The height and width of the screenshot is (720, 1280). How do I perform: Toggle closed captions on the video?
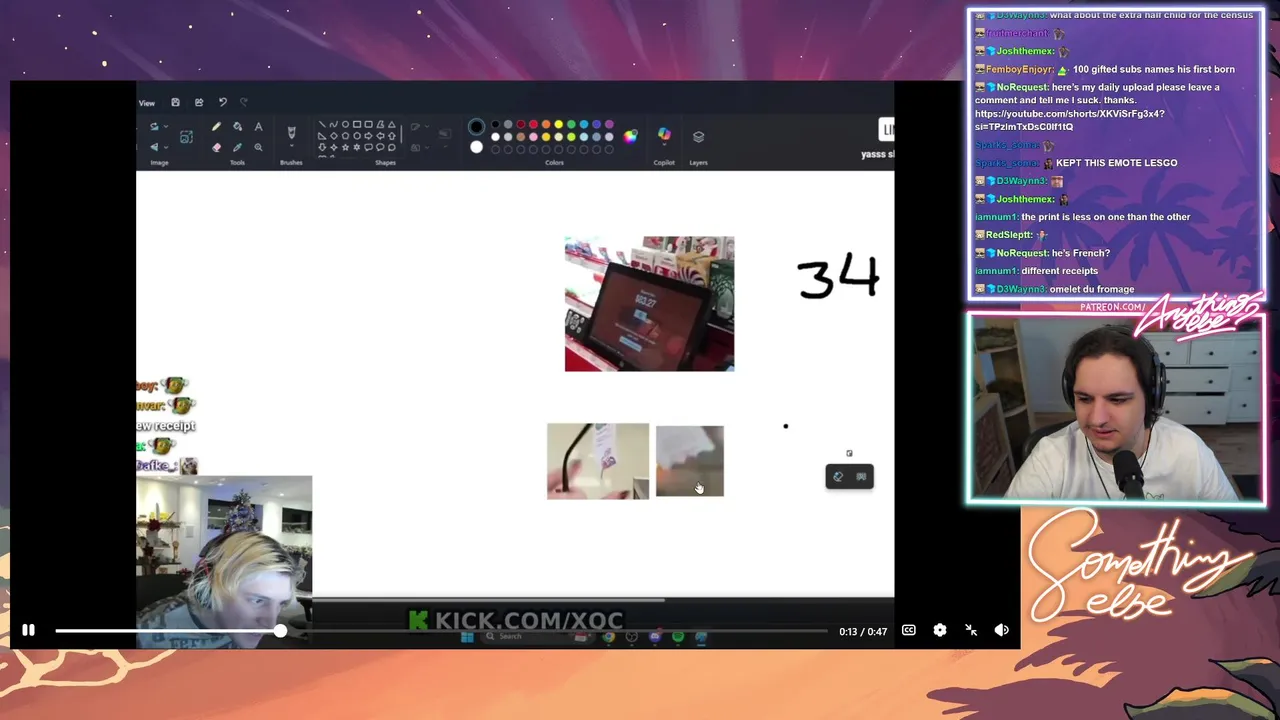point(908,630)
